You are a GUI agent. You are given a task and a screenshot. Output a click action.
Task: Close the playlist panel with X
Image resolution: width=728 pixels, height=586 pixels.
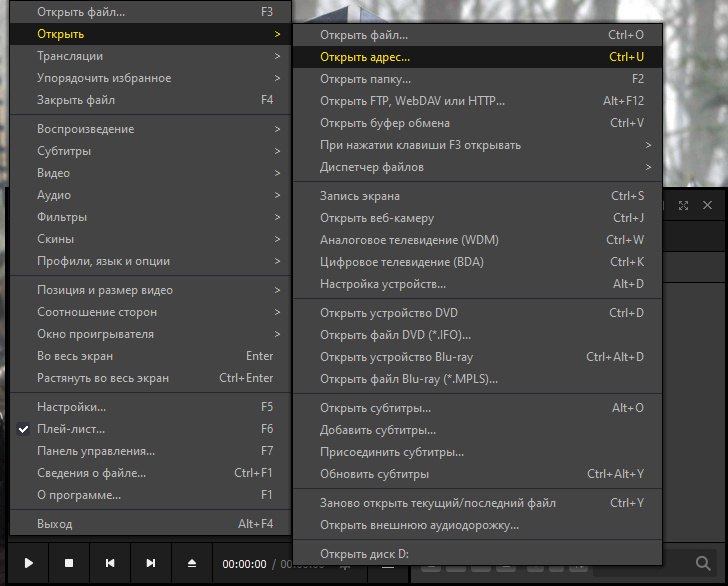tap(708, 205)
